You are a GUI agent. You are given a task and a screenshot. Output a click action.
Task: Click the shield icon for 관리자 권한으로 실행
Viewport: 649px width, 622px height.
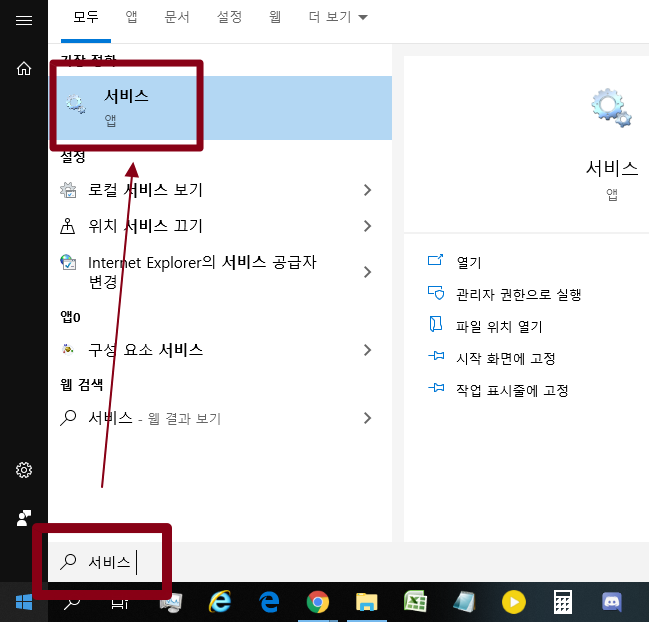(x=436, y=293)
